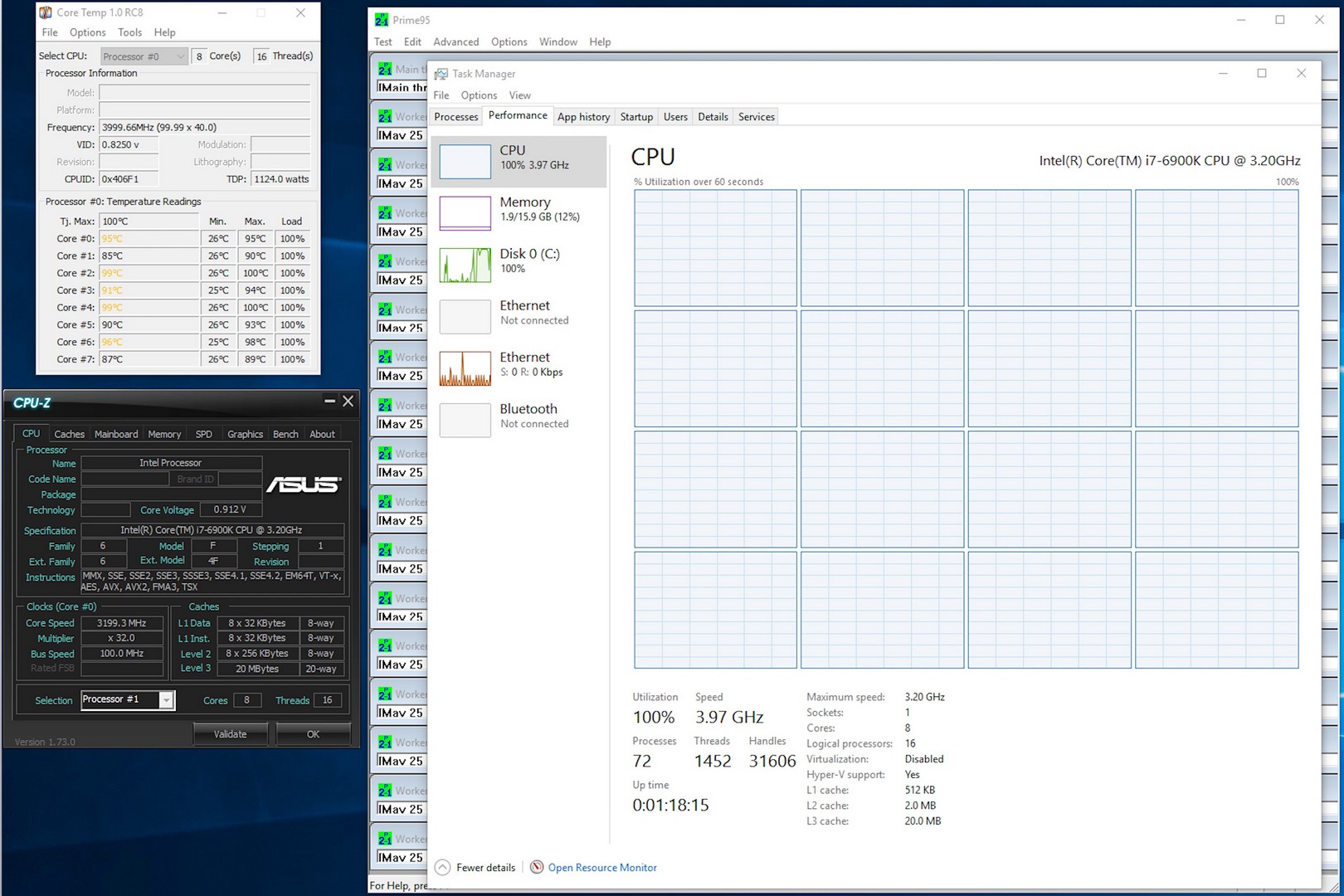Open Prime95 Advanced menu

456,41
